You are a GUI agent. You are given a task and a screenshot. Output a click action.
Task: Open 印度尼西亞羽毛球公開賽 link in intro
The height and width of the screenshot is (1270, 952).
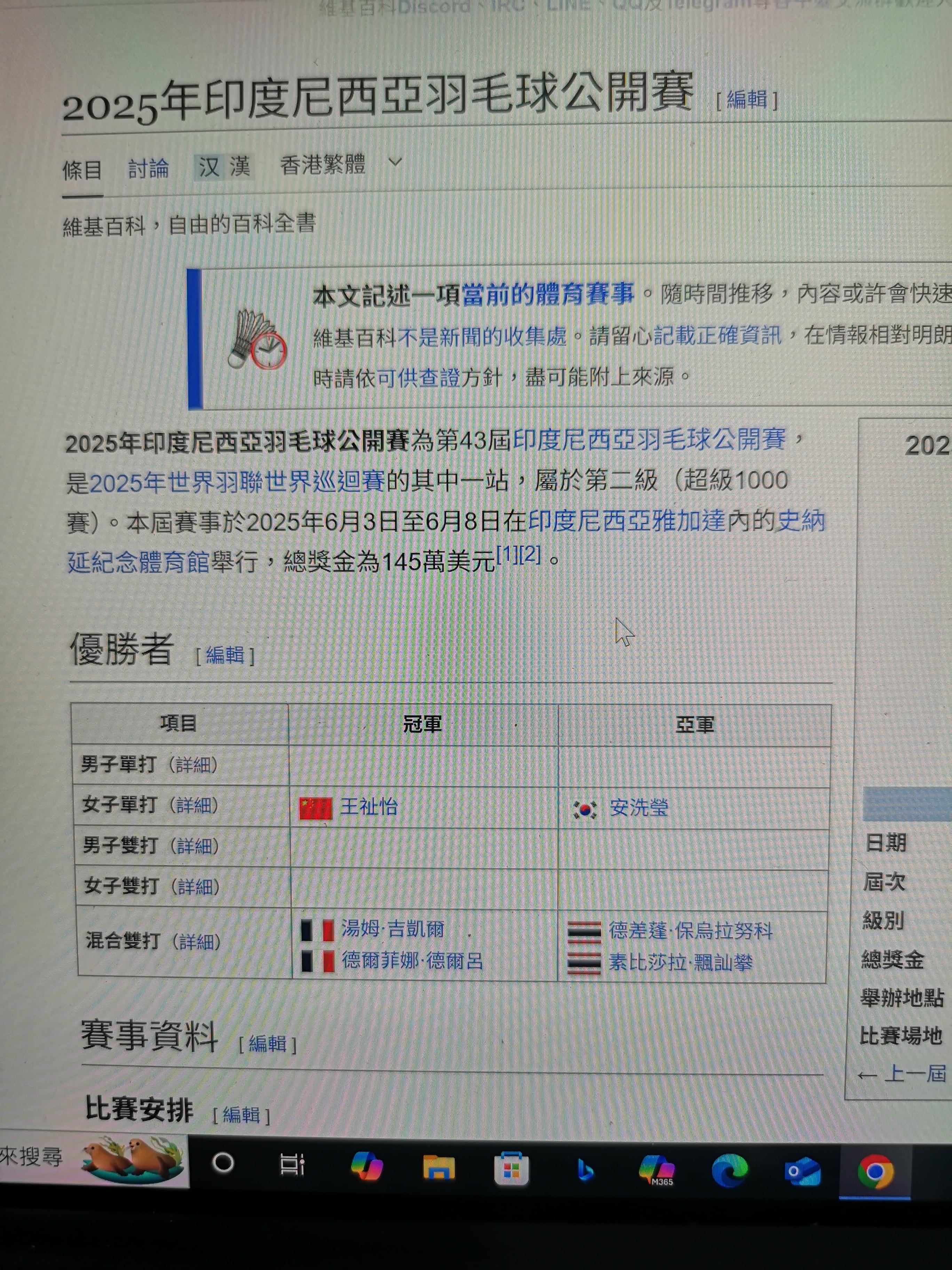tap(649, 439)
